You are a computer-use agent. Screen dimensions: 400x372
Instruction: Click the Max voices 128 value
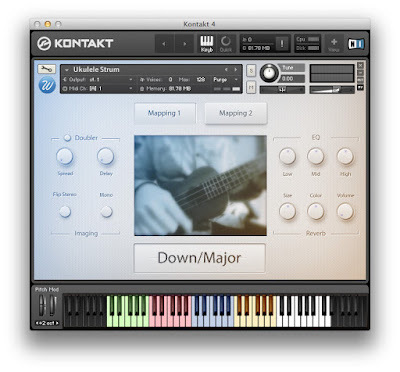click(200, 80)
